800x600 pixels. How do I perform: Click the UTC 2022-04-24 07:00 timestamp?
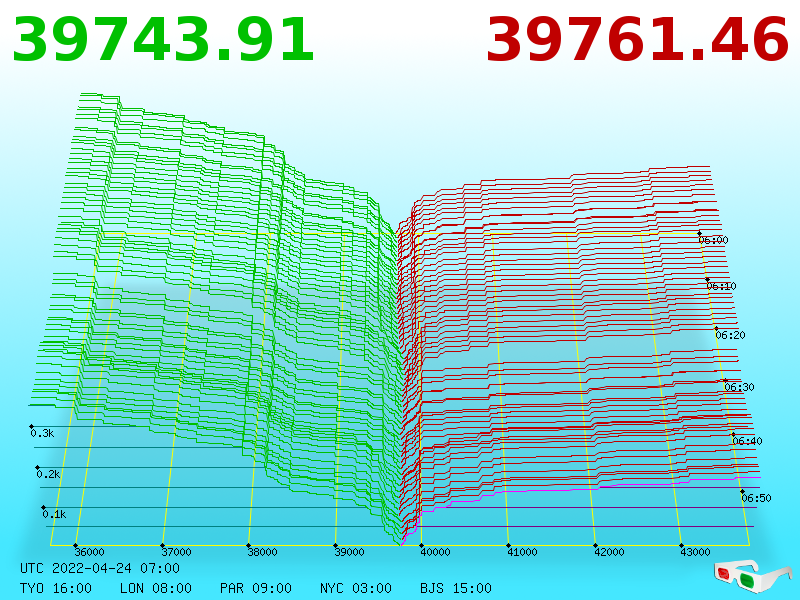100,568
